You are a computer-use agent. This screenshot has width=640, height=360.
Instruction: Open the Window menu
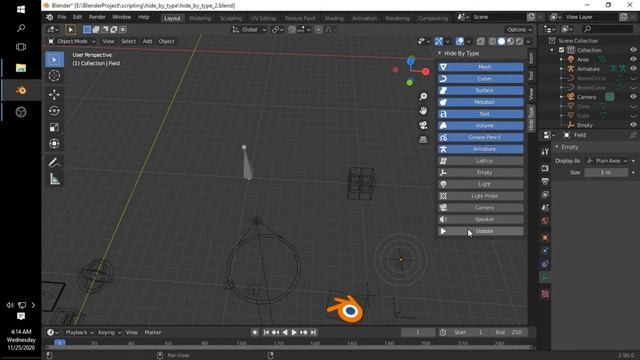(122, 17)
